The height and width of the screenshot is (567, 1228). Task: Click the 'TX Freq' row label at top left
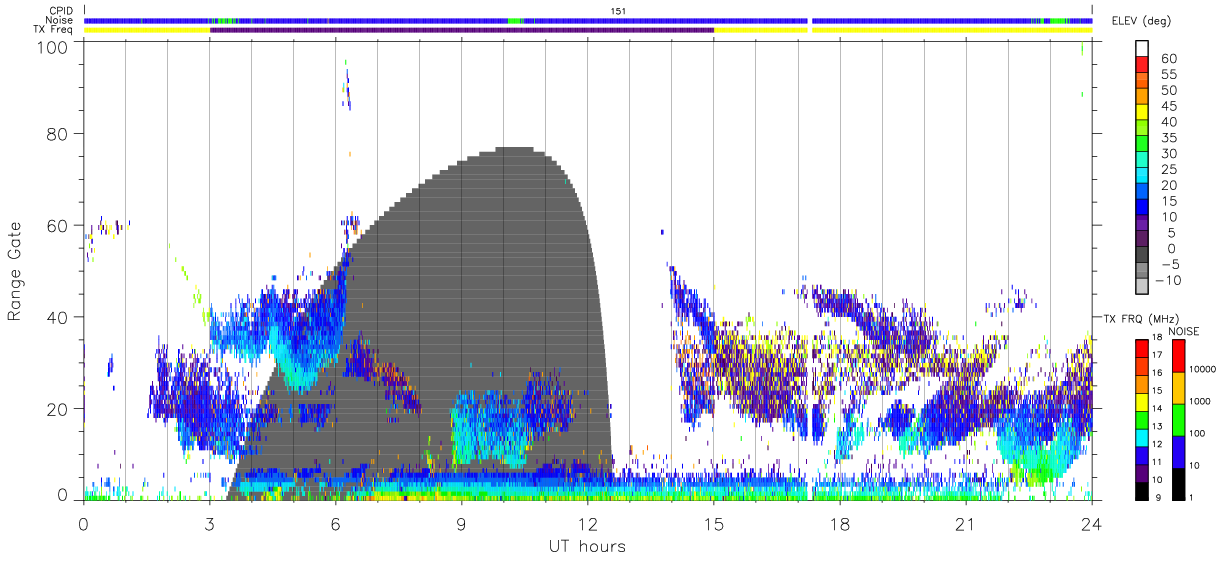pos(55,30)
